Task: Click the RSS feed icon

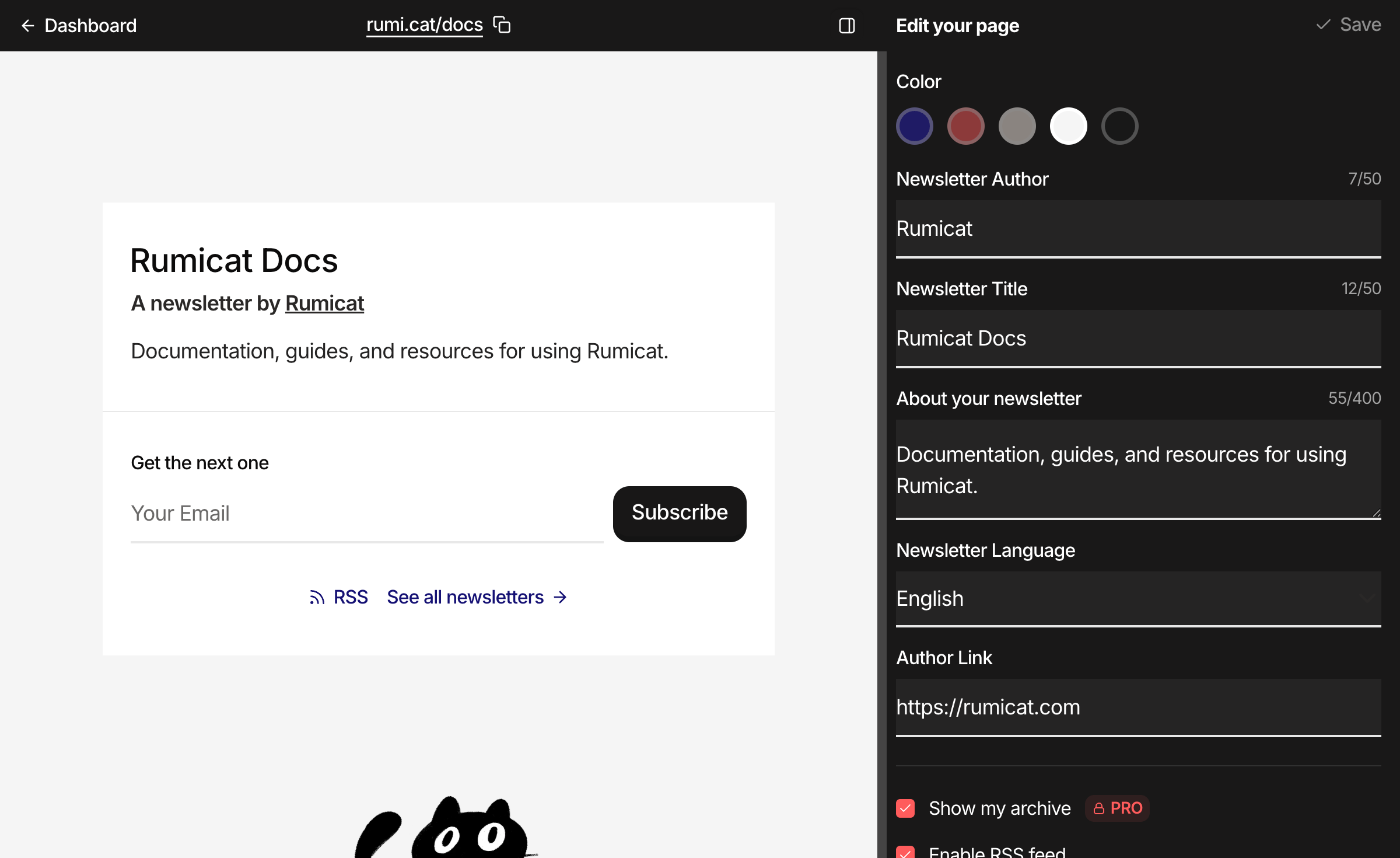Action: point(317,597)
